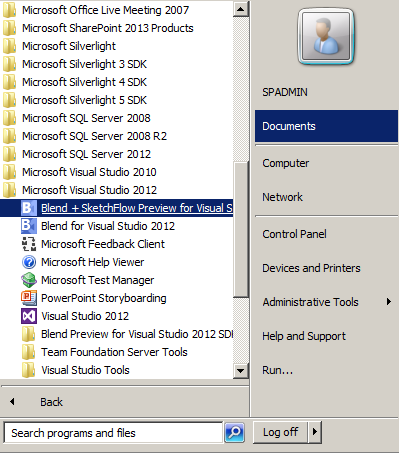Screen dimensions: 399x453
Task: Go Back to the previous menu
Action: point(125,402)
